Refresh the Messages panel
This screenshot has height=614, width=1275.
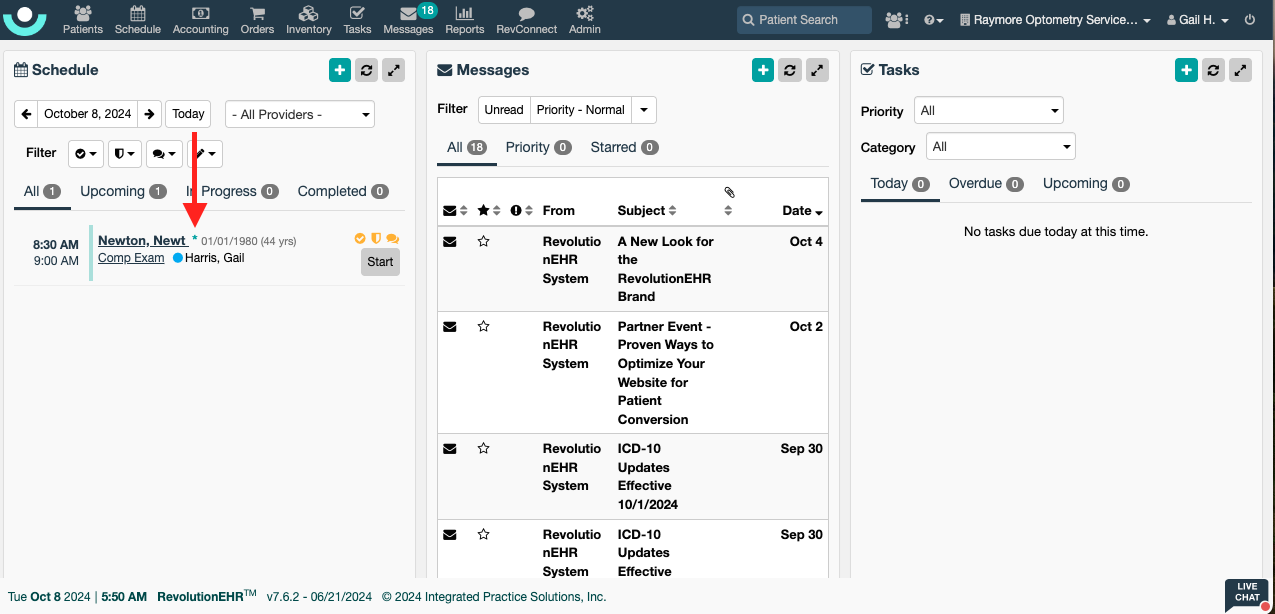click(790, 70)
